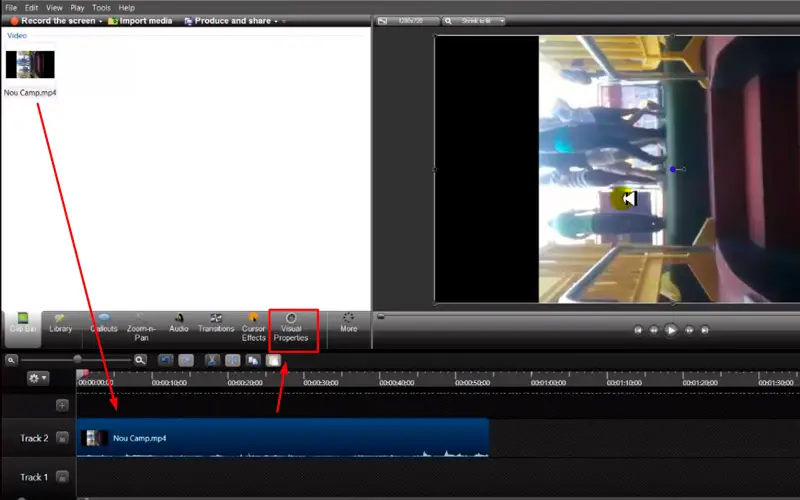Click the Video heading in Clip Bin

coord(17,36)
